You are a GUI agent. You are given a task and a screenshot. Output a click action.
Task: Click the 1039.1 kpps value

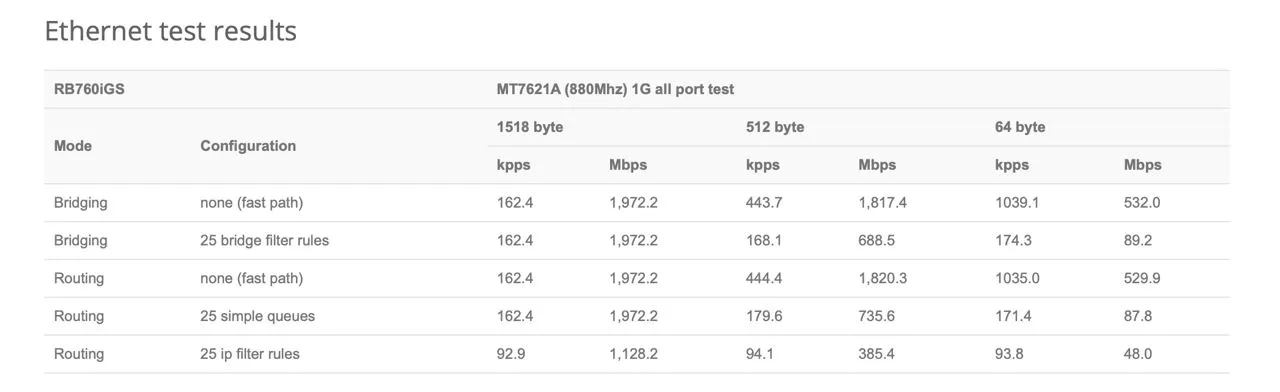point(1017,203)
